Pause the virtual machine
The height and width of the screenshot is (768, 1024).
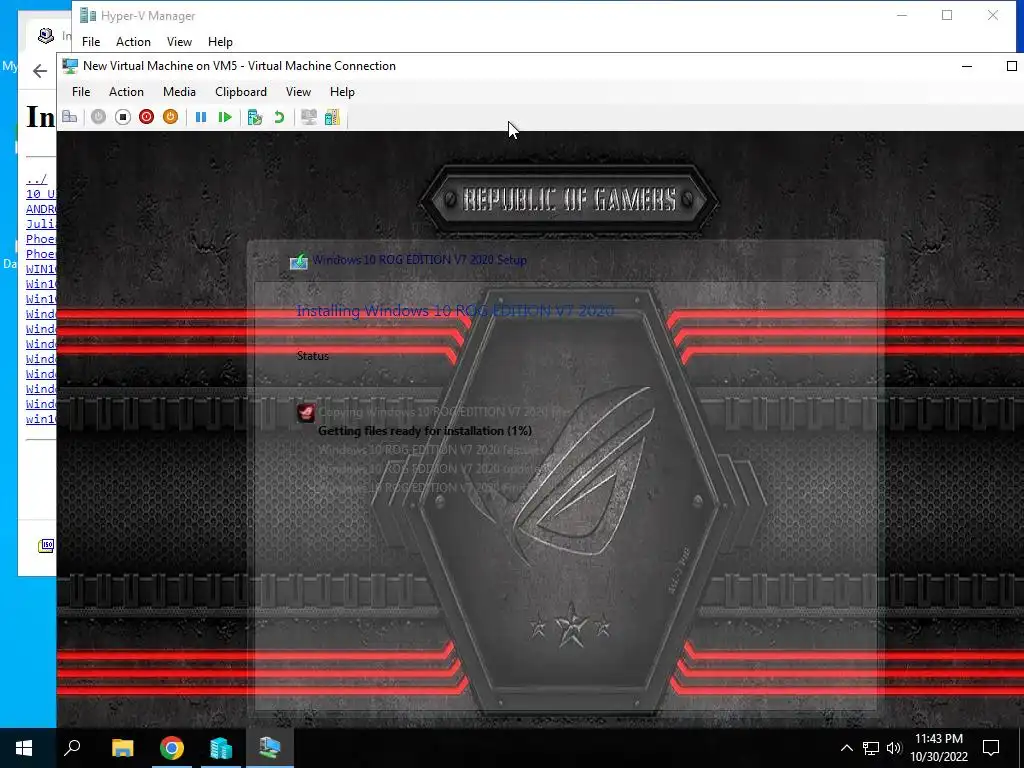[200, 117]
